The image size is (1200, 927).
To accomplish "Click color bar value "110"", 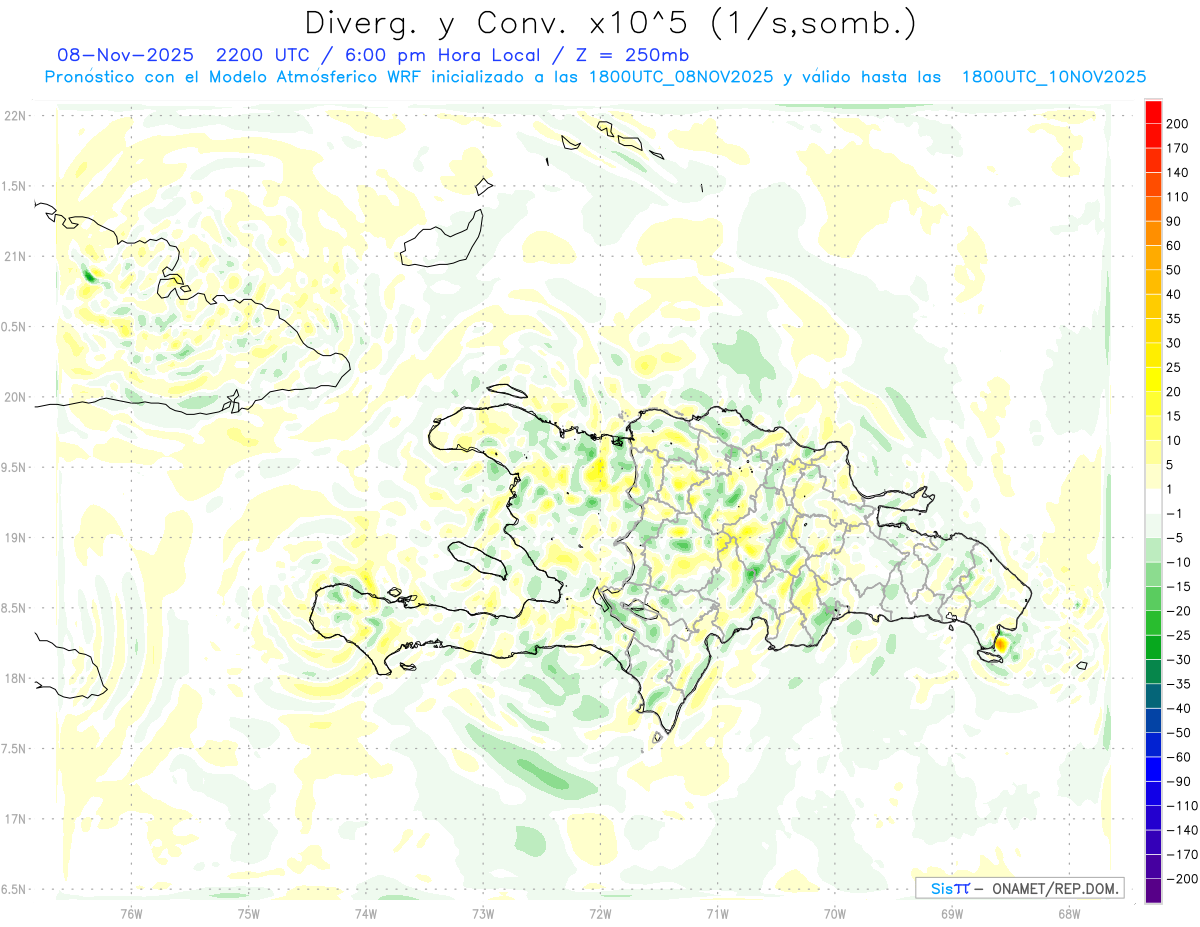I will (1178, 197).
